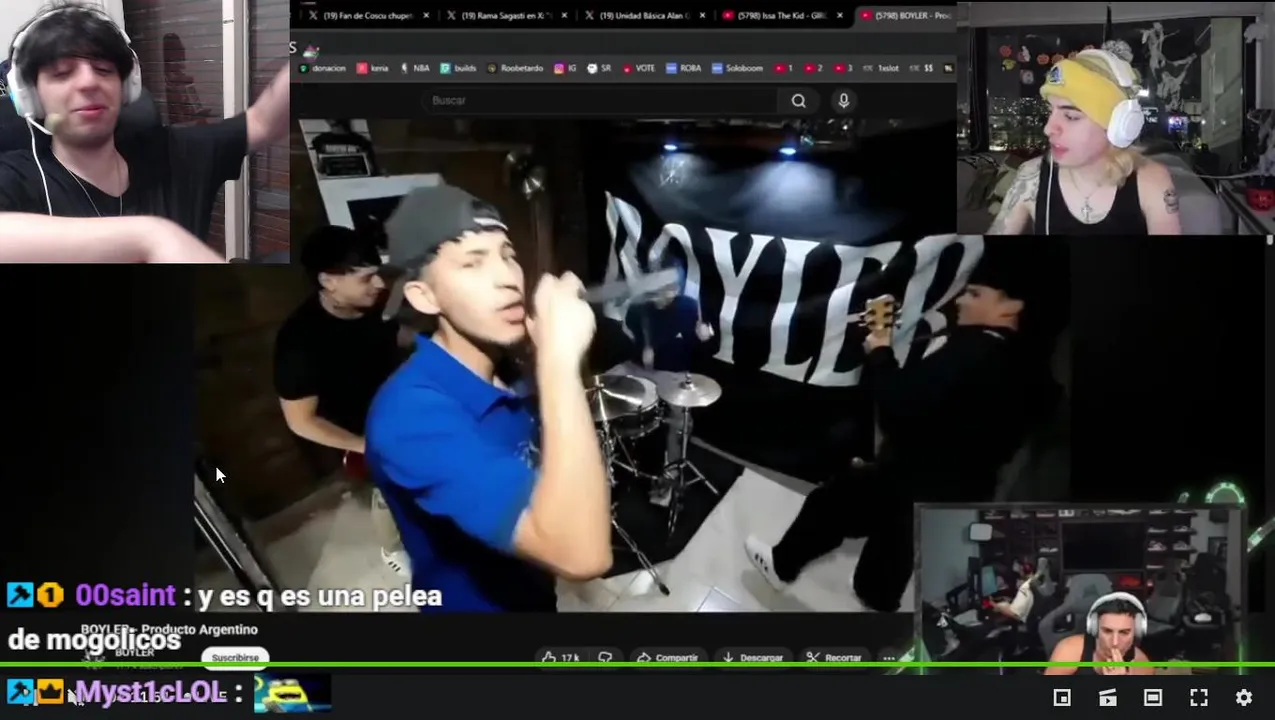Start voice search with the microphone

click(x=844, y=100)
